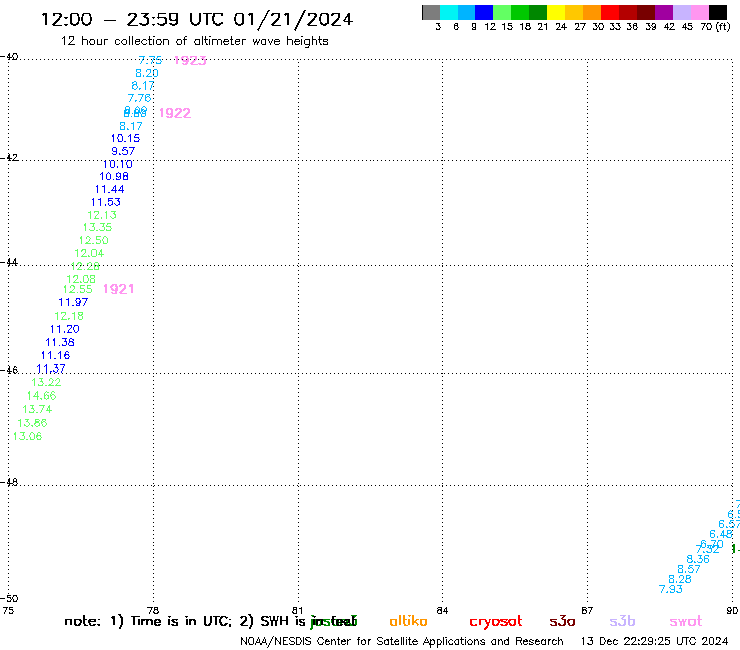Viewport: 740px width, 650px height.
Task: Click the pure blue swatch in the legend
Action: point(484,12)
